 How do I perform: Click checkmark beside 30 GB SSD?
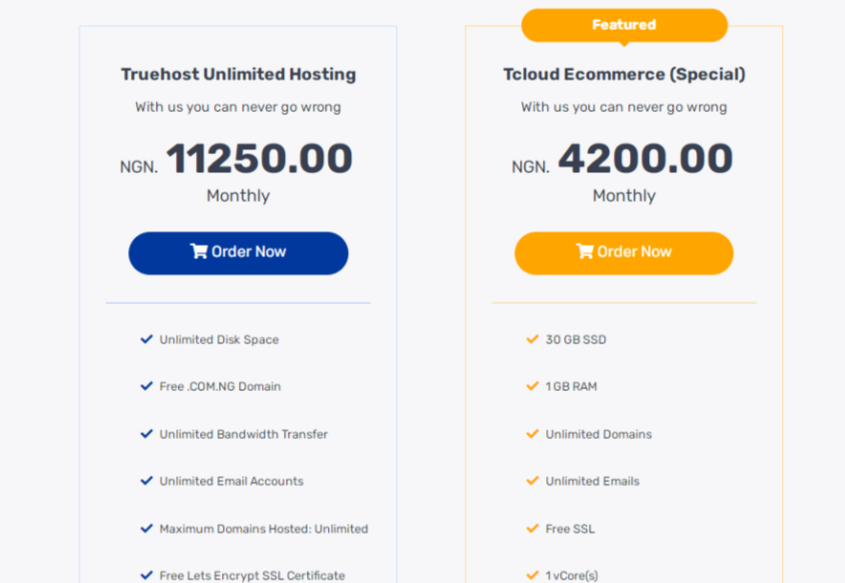pyautogui.click(x=532, y=339)
